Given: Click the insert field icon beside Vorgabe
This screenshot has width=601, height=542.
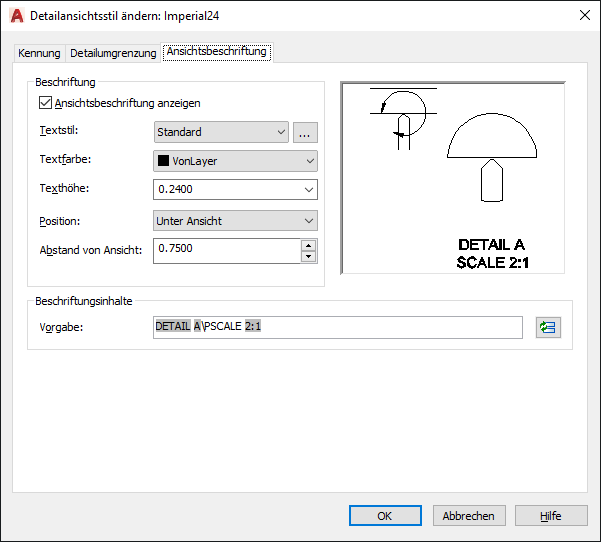Looking at the screenshot, I should pyautogui.click(x=548, y=327).
